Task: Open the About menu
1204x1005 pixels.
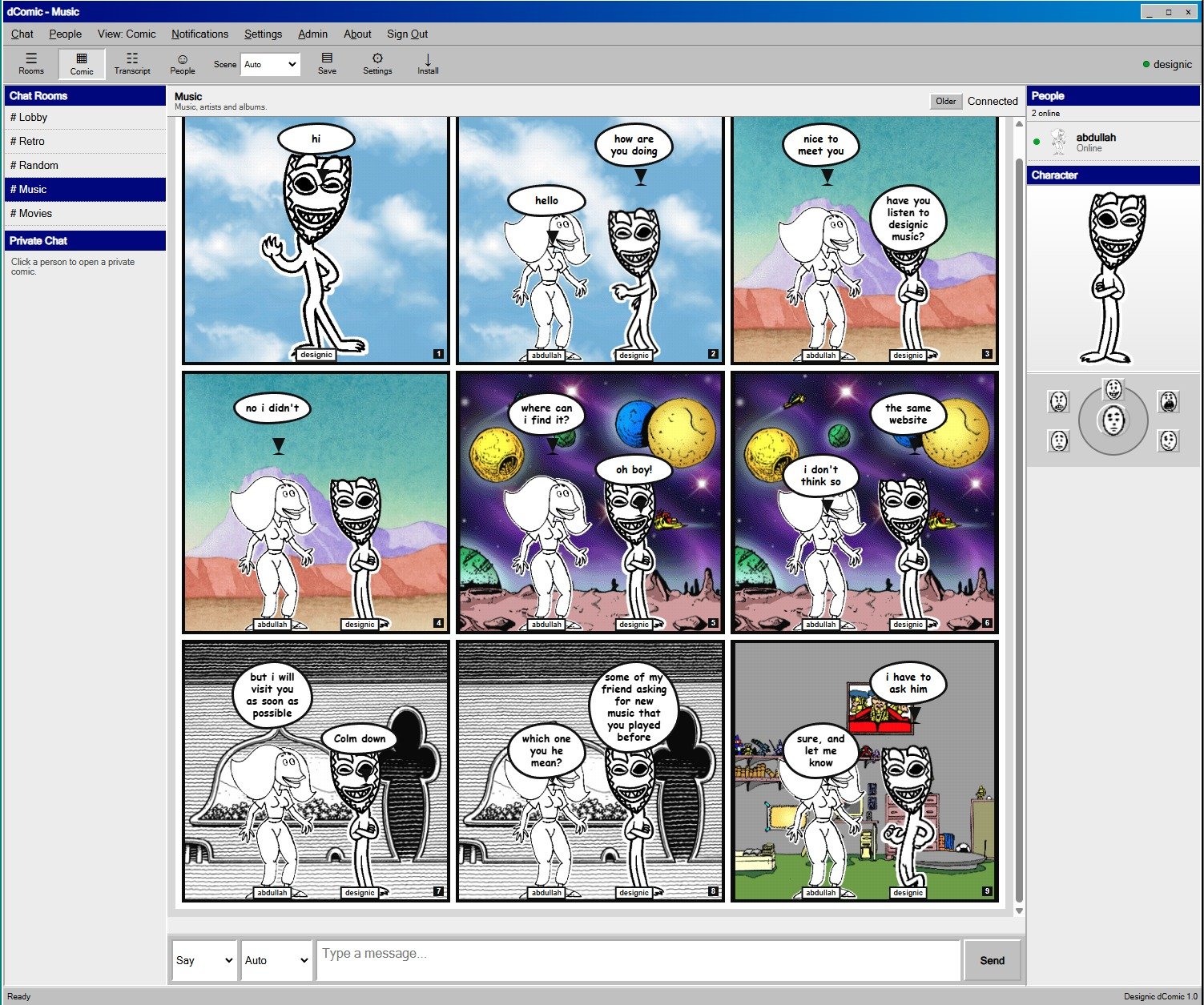Action: [357, 34]
